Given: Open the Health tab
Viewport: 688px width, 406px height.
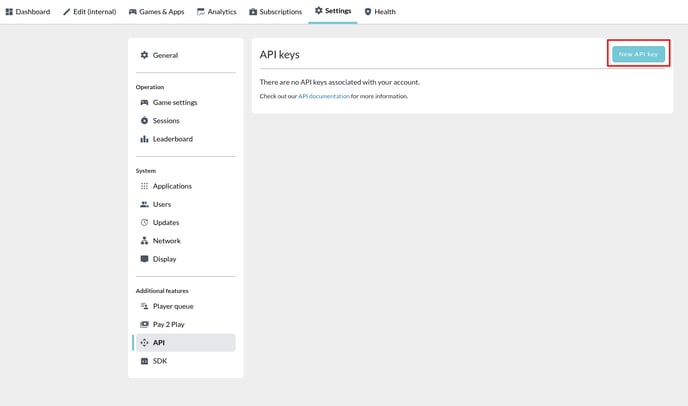Looking at the screenshot, I should 380,12.
